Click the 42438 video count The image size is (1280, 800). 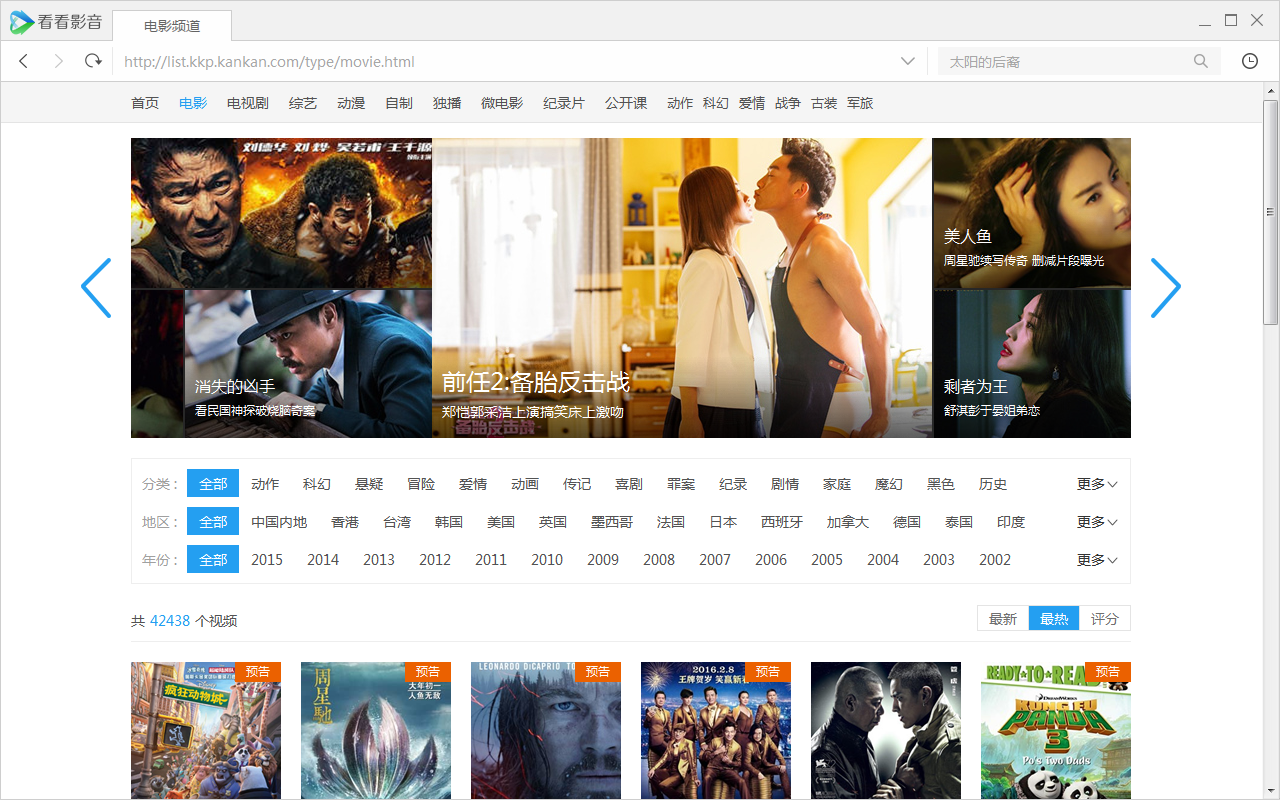170,621
